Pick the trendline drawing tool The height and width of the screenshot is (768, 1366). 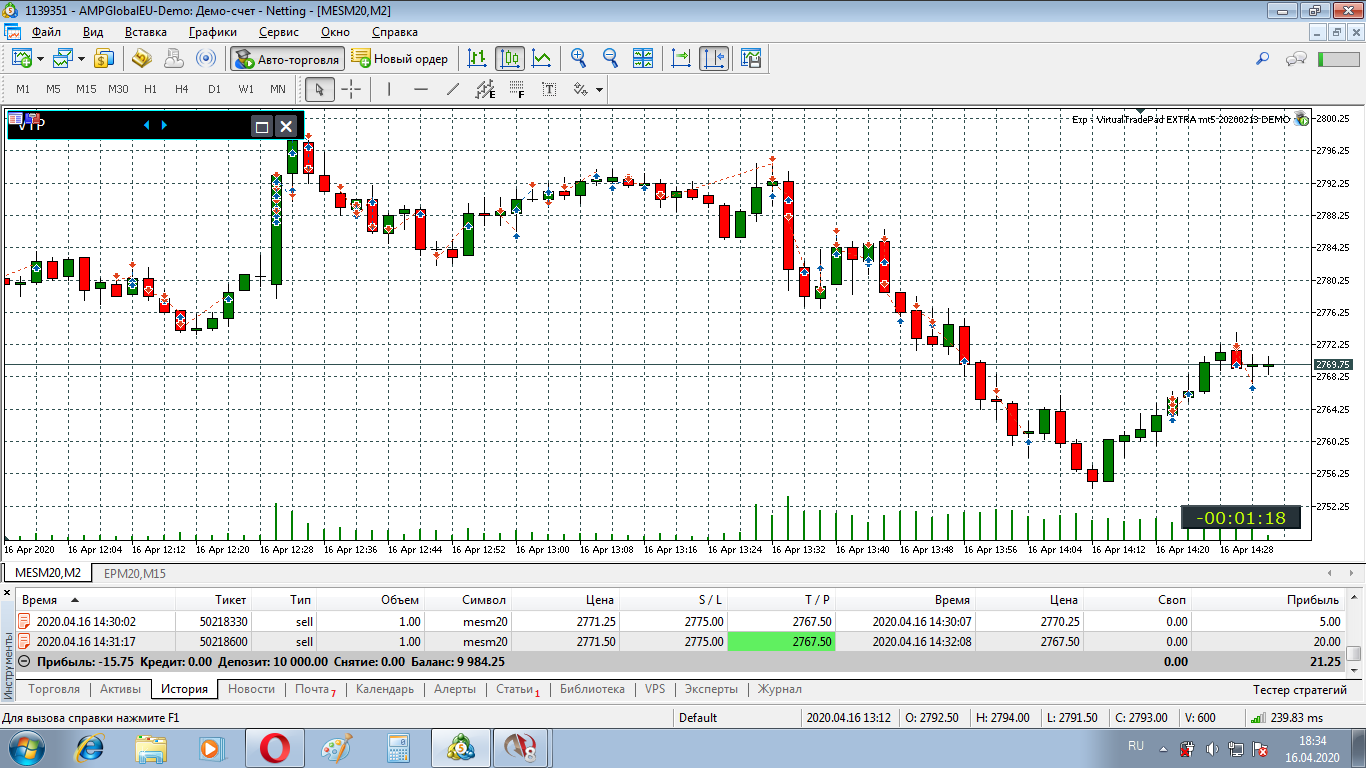pos(452,89)
